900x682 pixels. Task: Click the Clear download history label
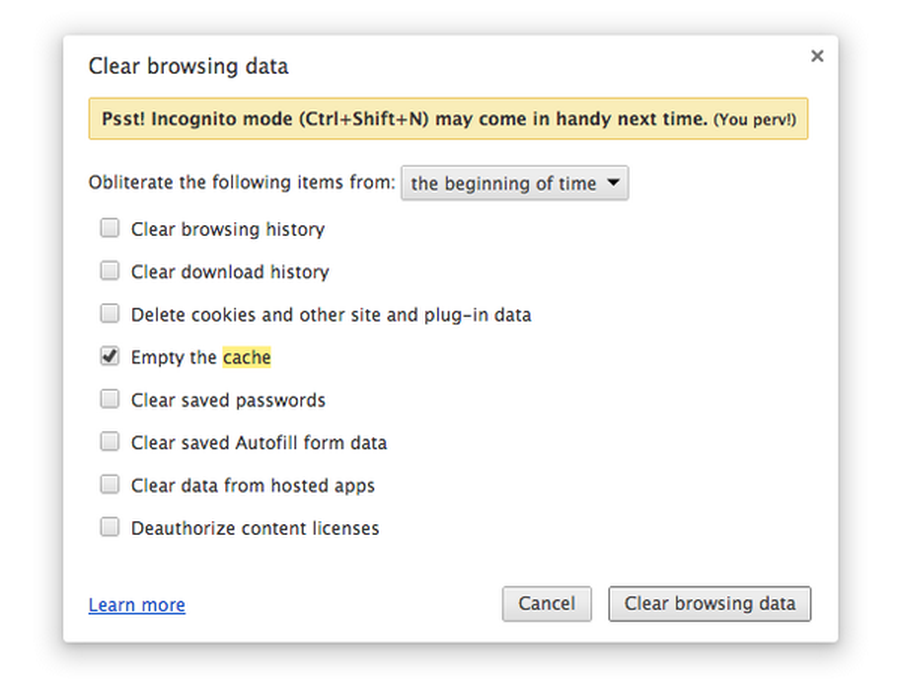tap(230, 272)
